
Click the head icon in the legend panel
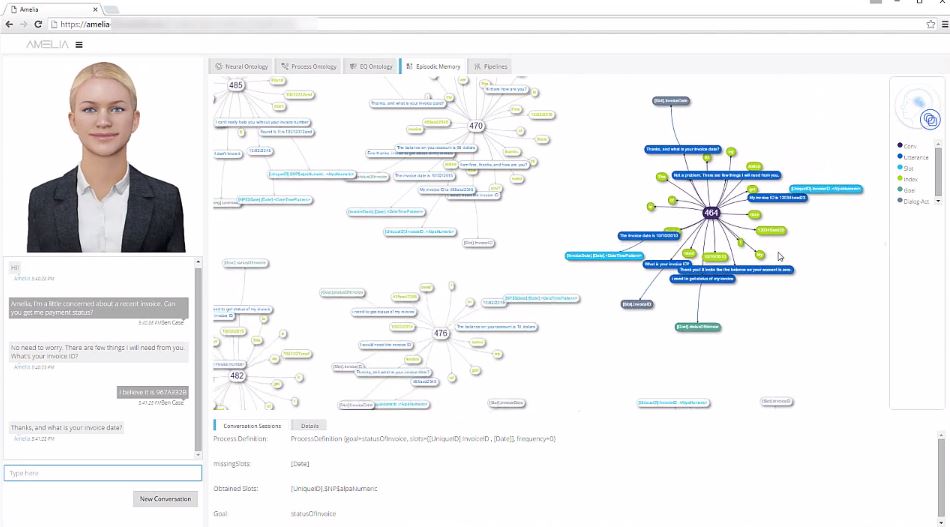coord(916,112)
